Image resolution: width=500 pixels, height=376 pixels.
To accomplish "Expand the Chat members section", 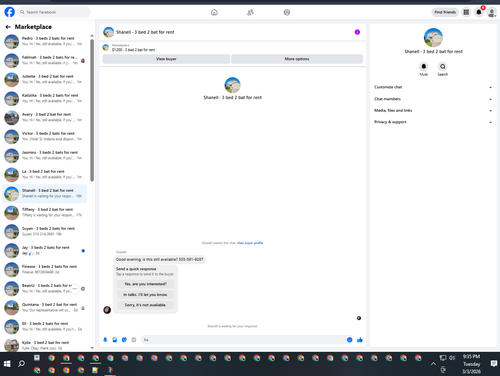I will click(433, 99).
